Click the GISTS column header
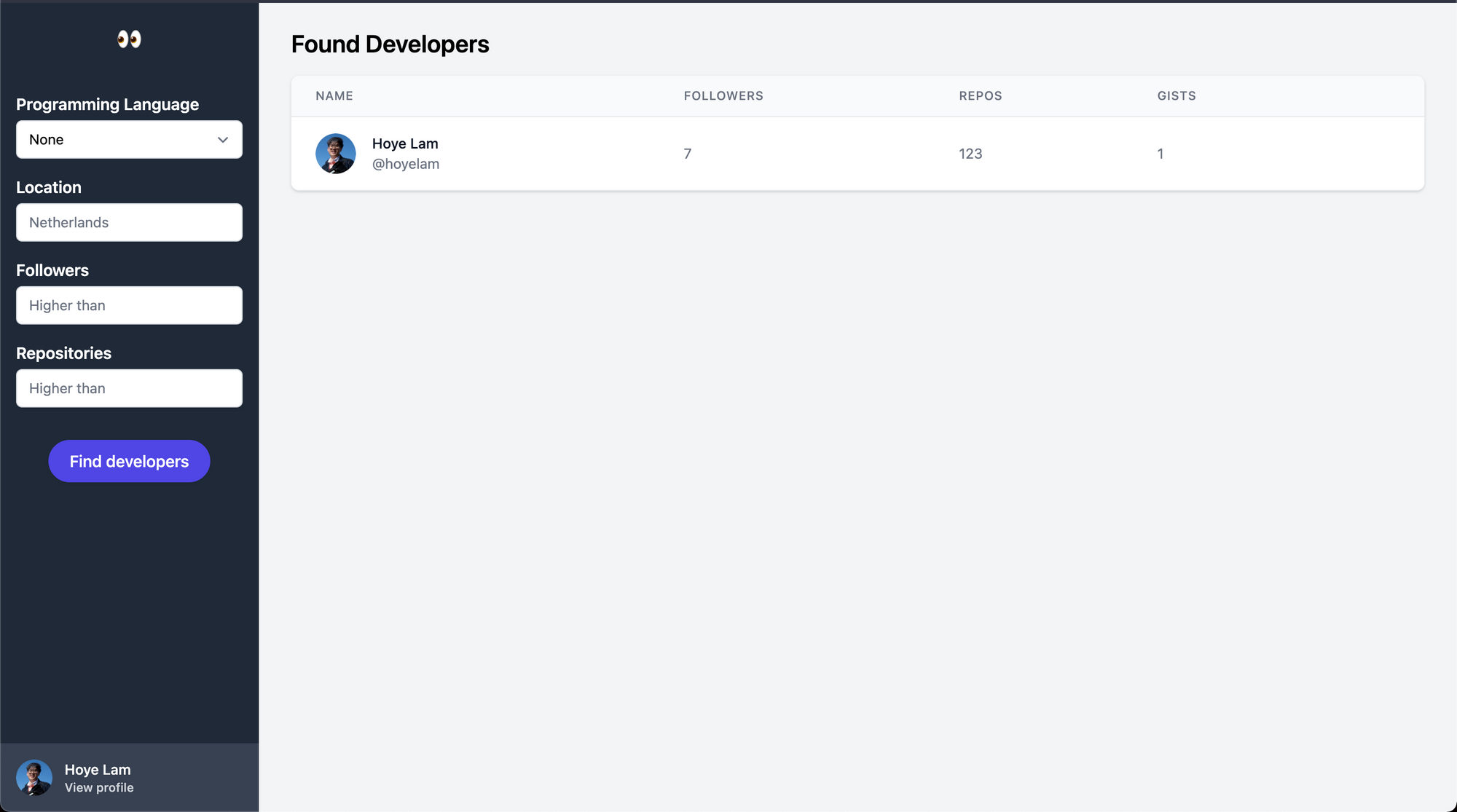The image size is (1457, 812). (x=1177, y=96)
